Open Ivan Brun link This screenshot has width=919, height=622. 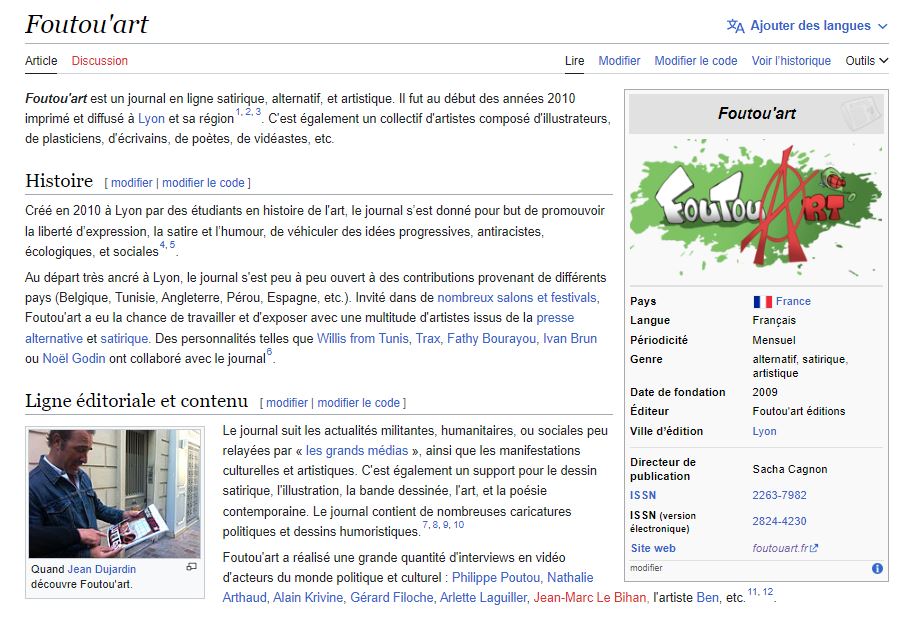[570, 338]
